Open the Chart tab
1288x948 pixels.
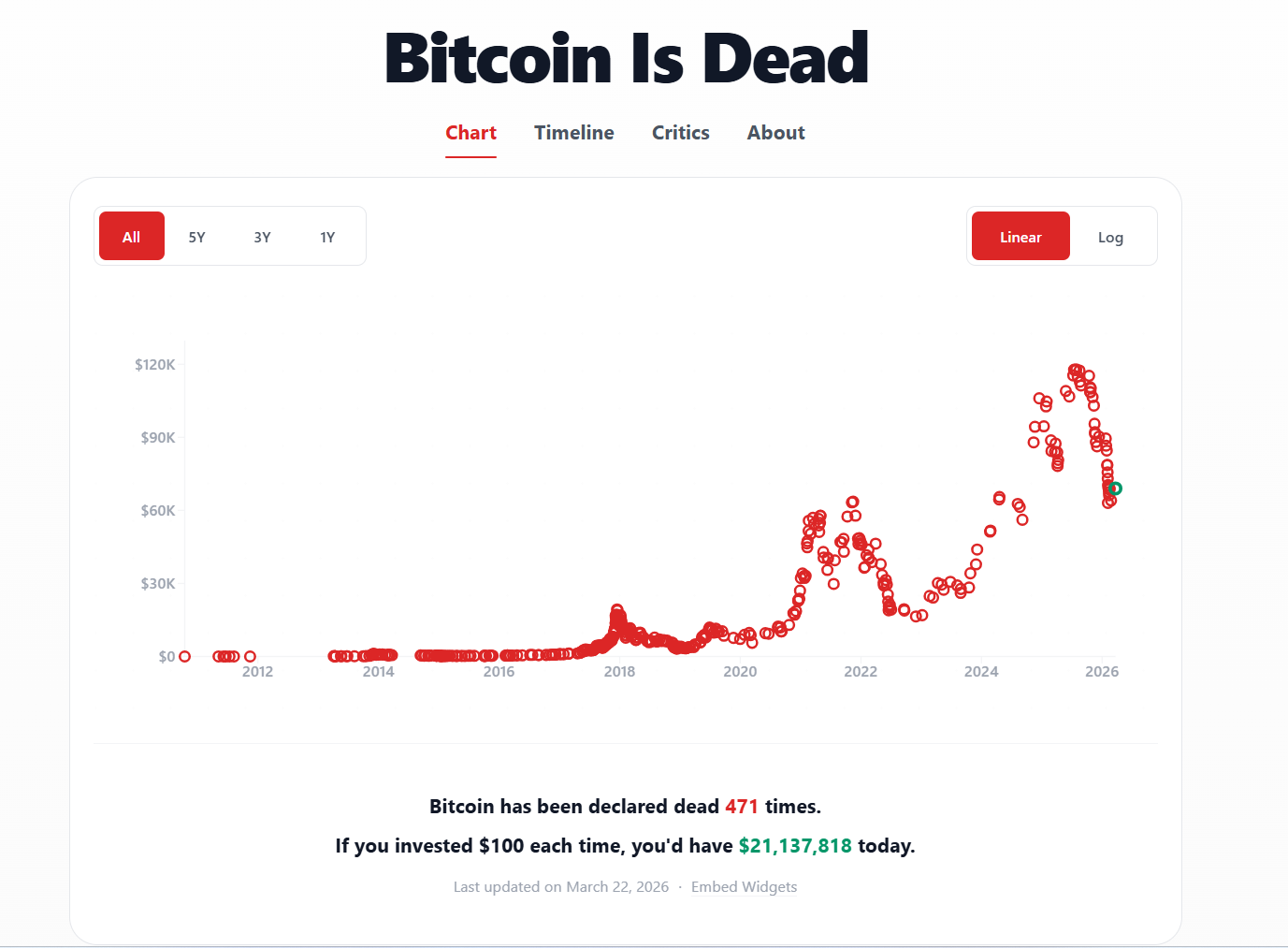click(x=470, y=133)
